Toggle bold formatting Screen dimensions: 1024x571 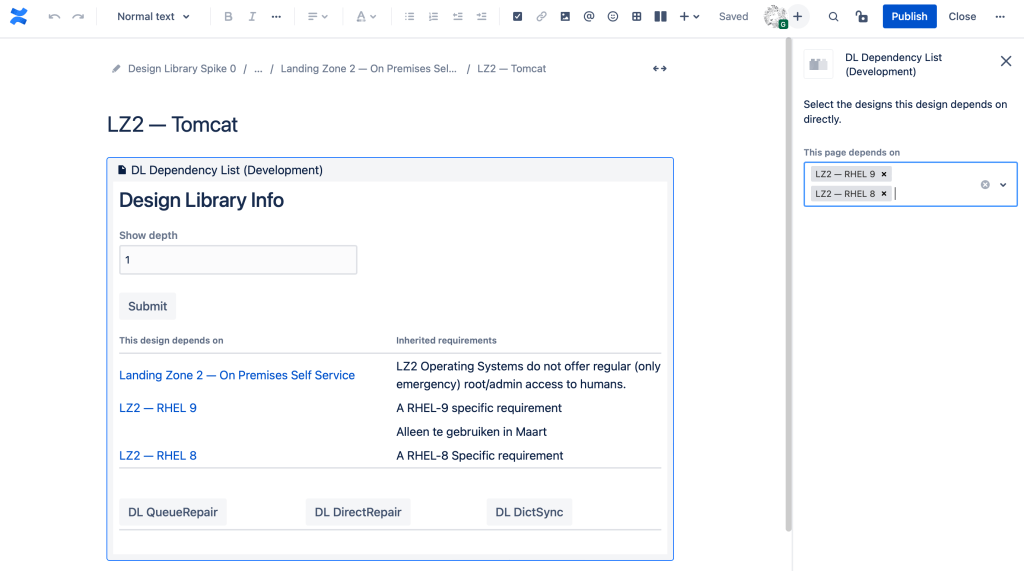(228, 17)
